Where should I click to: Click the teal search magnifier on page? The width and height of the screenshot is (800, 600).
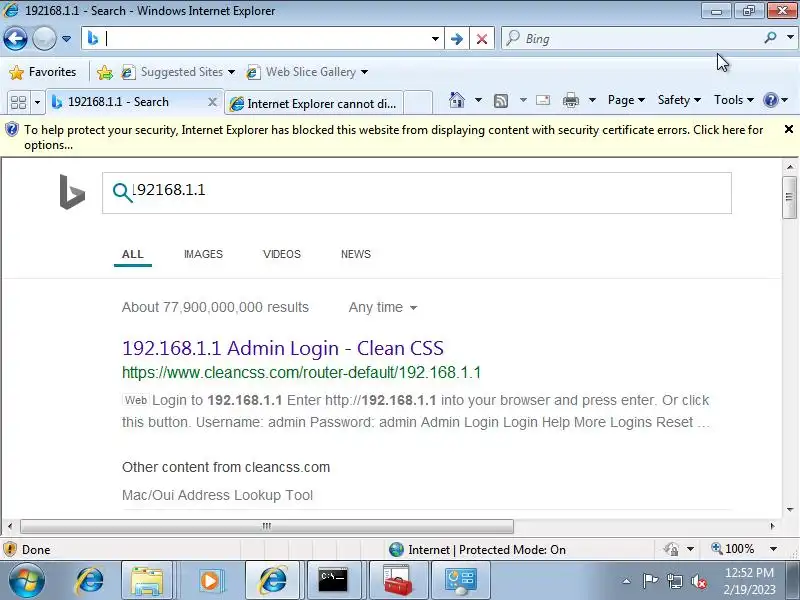pyautogui.click(x=122, y=192)
